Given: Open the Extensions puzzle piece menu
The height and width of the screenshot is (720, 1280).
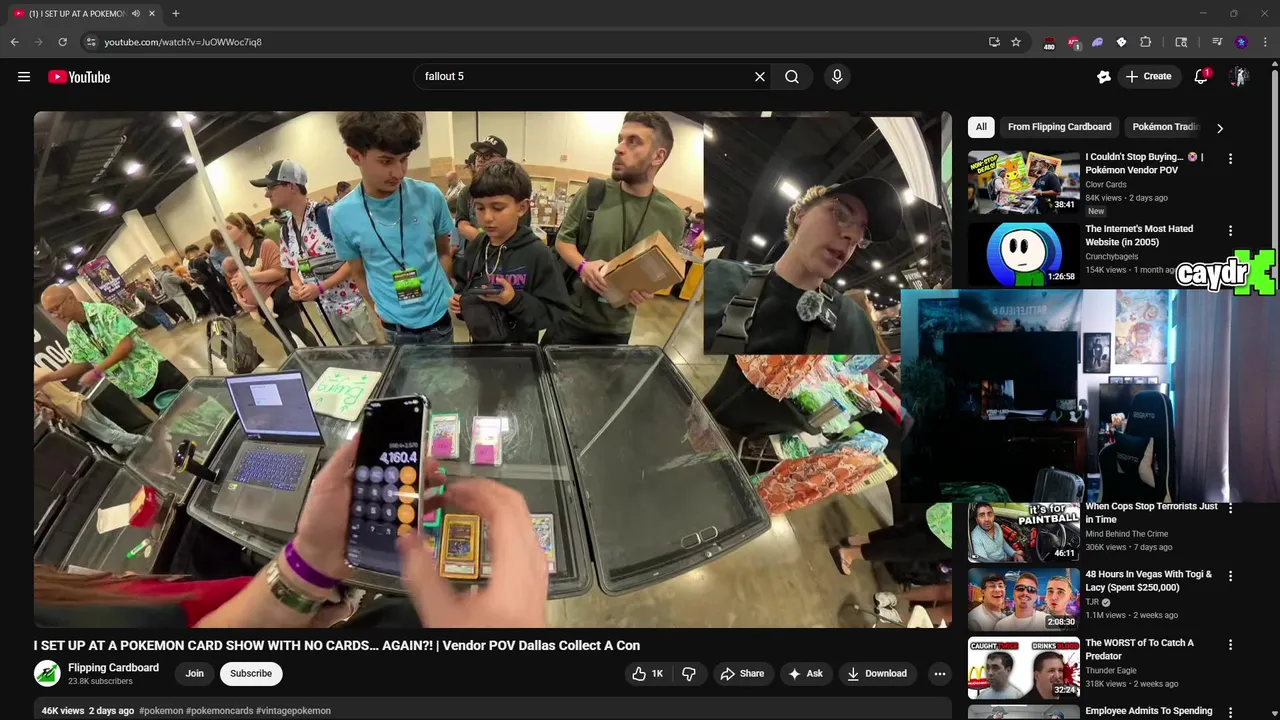Looking at the screenshot, I should click(x=1146, y=42).
